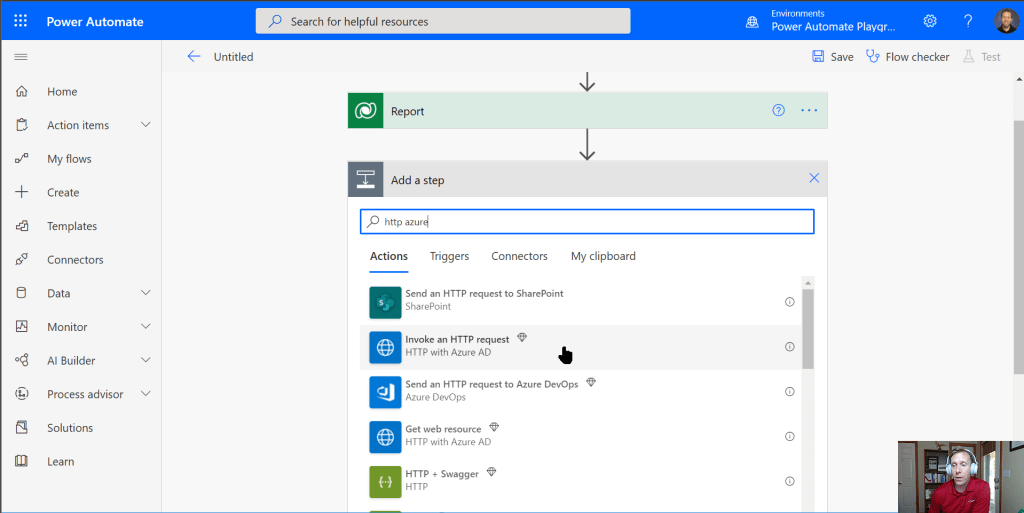The image size is (1024, 513).
Task: Show info for Invoke an HTTP request
Action: 790,347
